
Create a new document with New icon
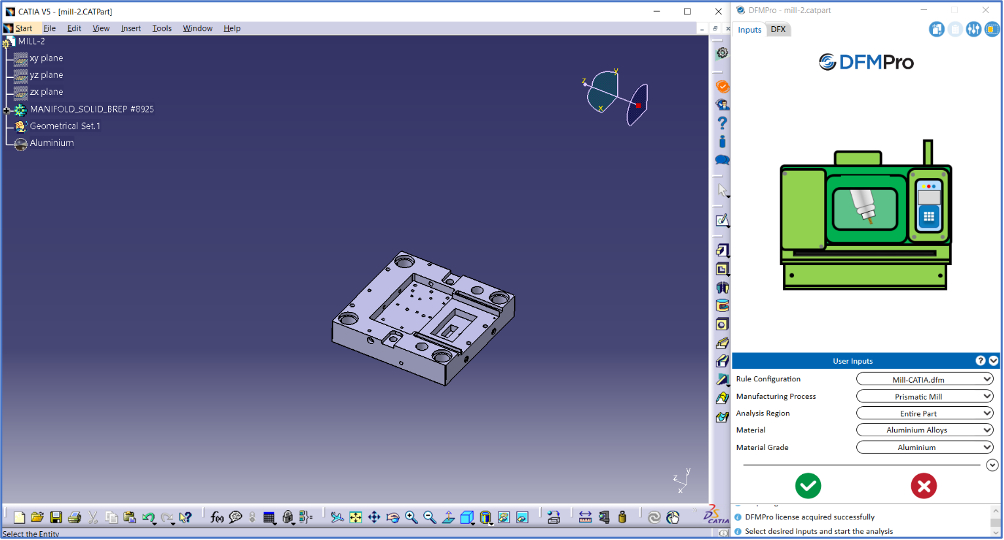[19, 518]
